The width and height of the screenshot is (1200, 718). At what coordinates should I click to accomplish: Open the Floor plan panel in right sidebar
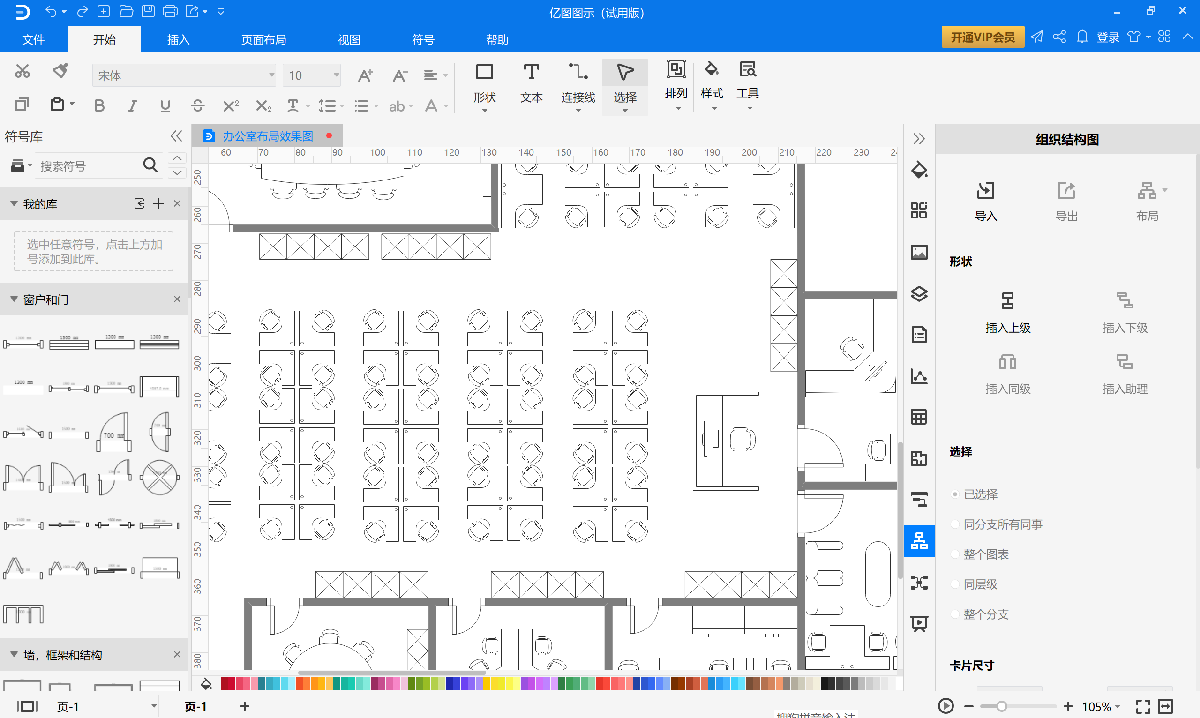coord(920,458)
